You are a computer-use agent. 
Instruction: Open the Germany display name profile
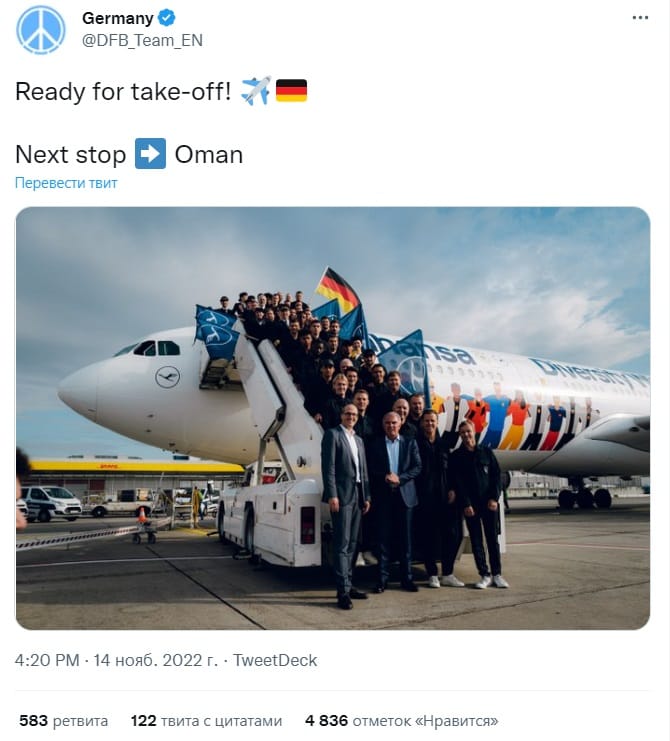coord(118,18)
